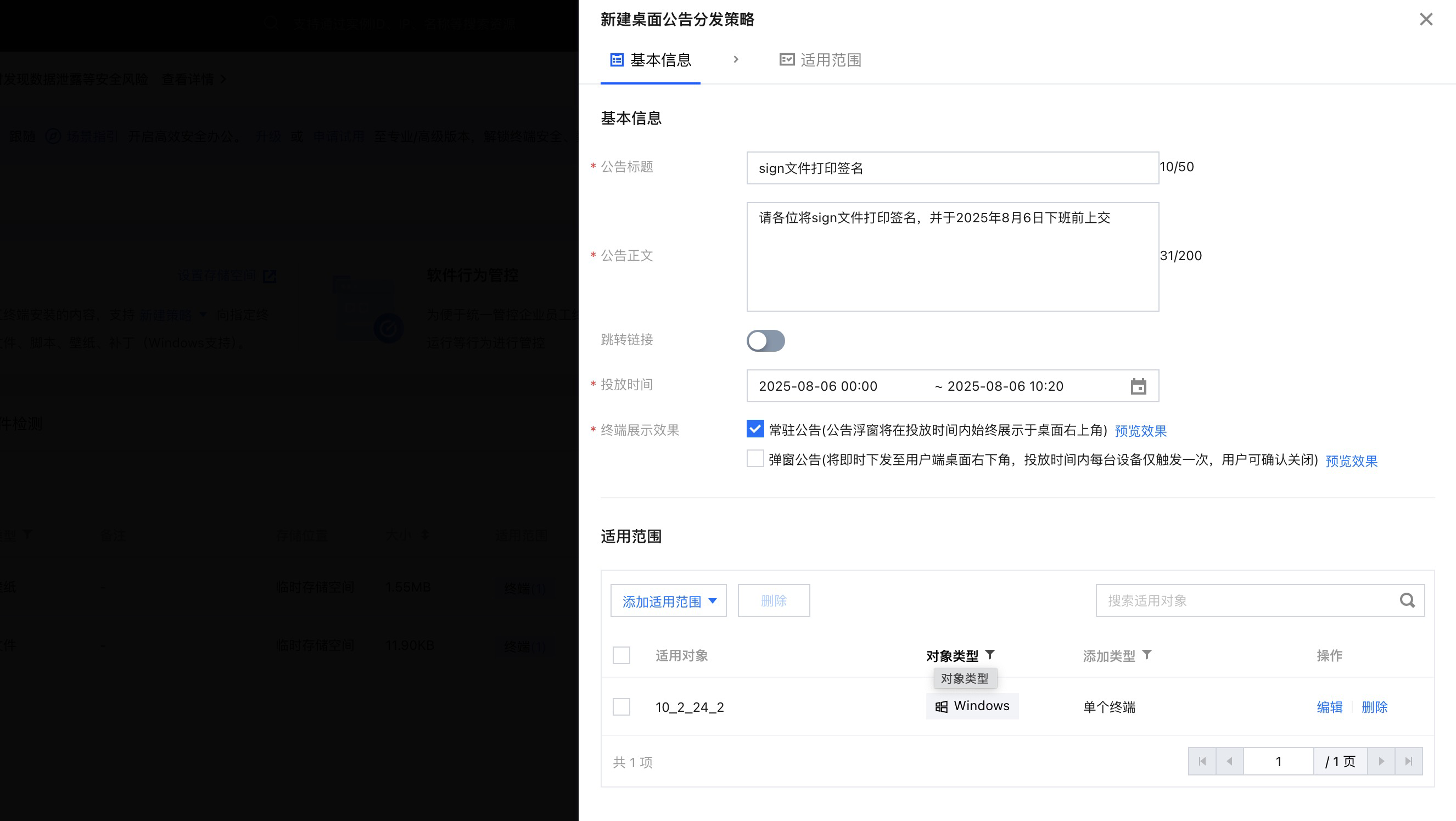Click the 对象类型 filter funnel icon
The image size is (1456, 821).
click(990, 655)
